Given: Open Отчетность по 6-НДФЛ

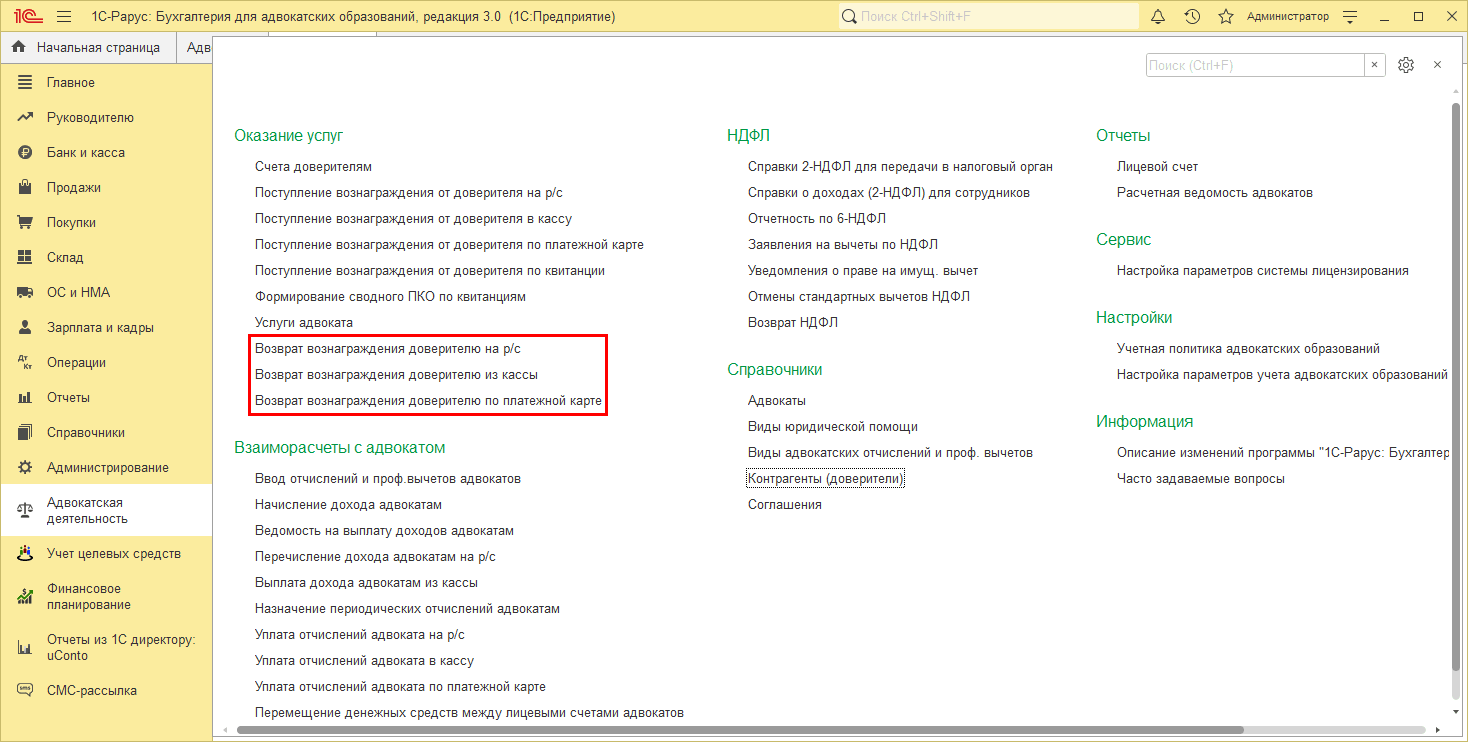Looking at the screenshot, I should (x=817, y=218).
